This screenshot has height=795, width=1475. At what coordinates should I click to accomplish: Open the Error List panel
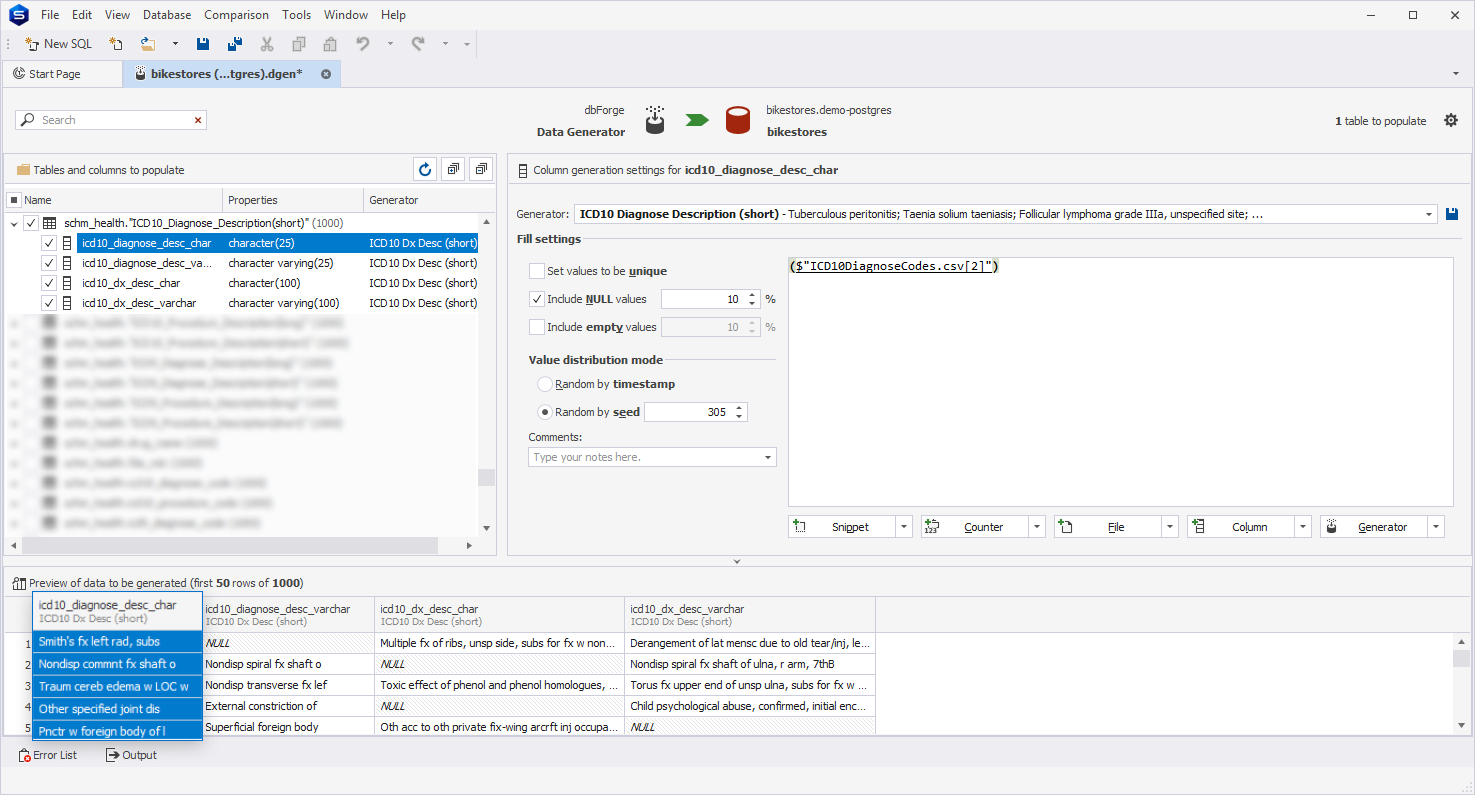coord(46,755)
